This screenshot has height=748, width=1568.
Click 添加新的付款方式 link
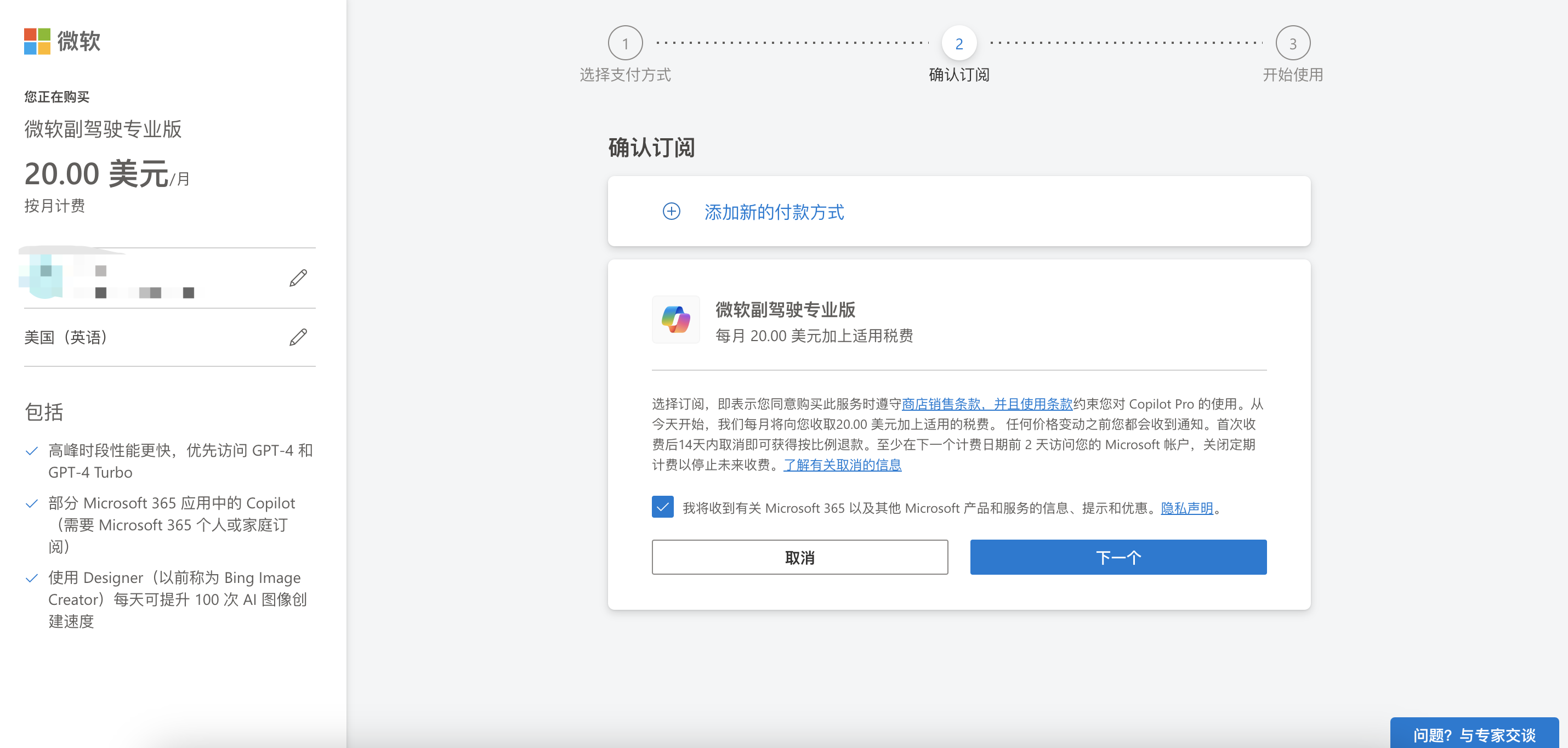(x=774, y=212)
